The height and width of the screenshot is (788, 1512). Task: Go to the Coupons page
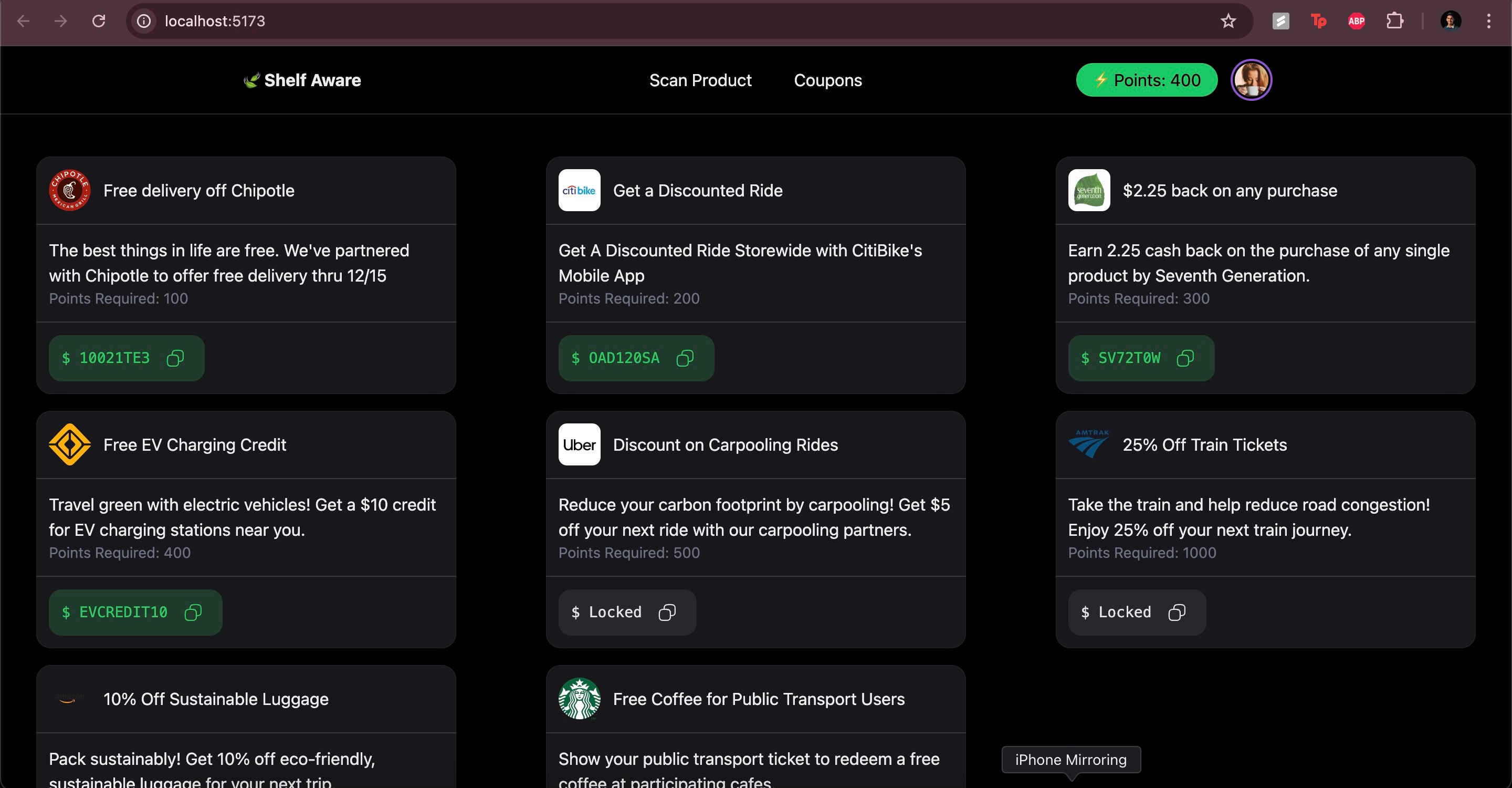coord(827,80)
